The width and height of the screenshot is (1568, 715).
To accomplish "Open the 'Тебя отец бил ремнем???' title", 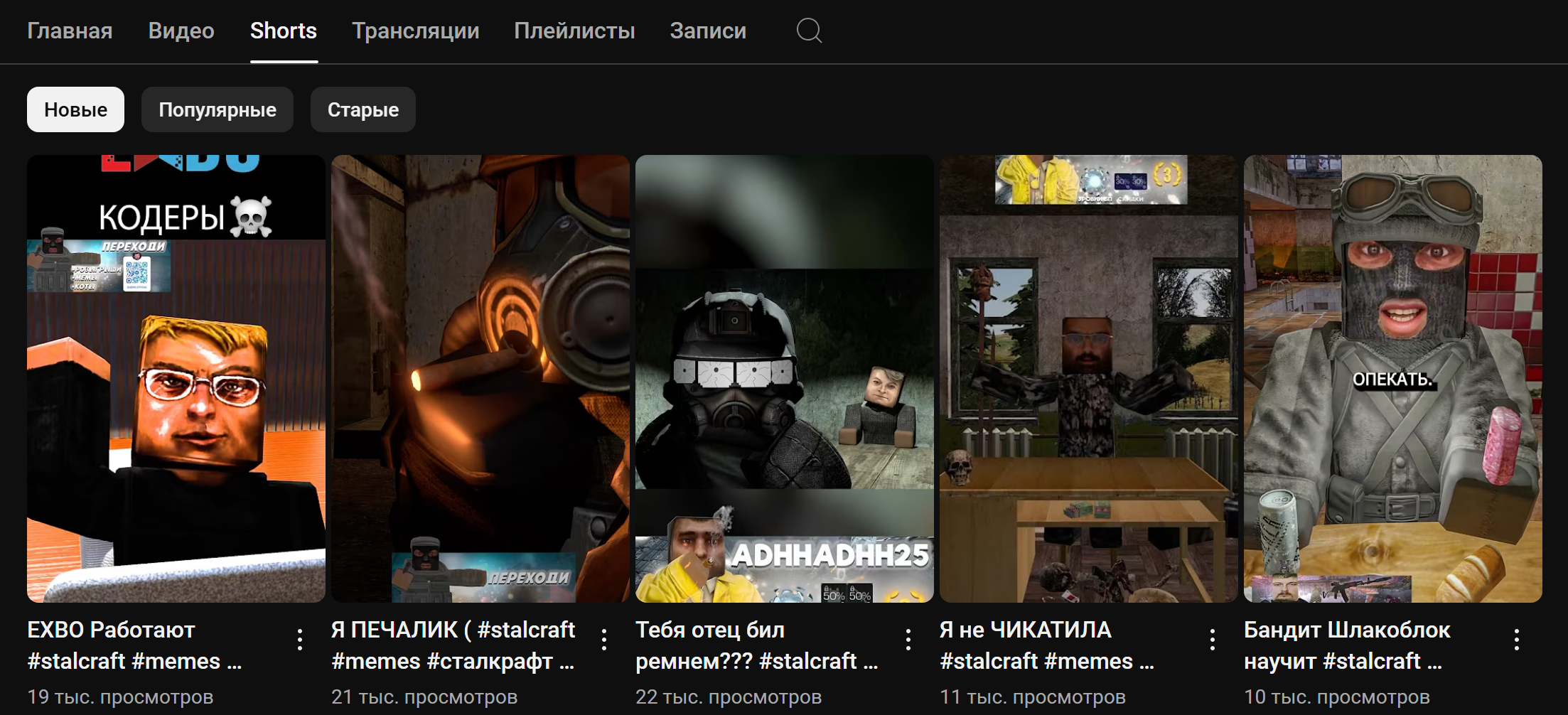I will tap(757, 645).
